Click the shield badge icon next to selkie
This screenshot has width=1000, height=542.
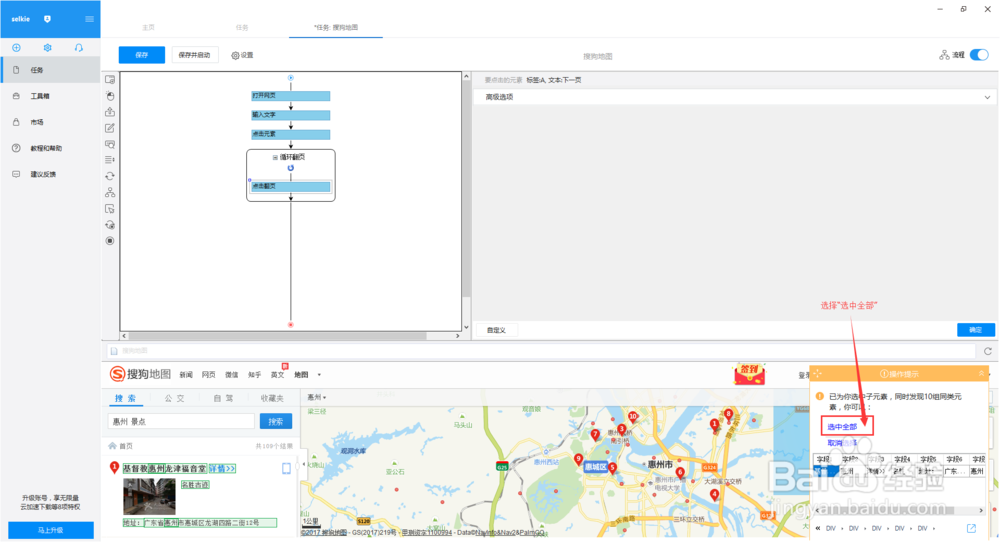tap(47, 19)
